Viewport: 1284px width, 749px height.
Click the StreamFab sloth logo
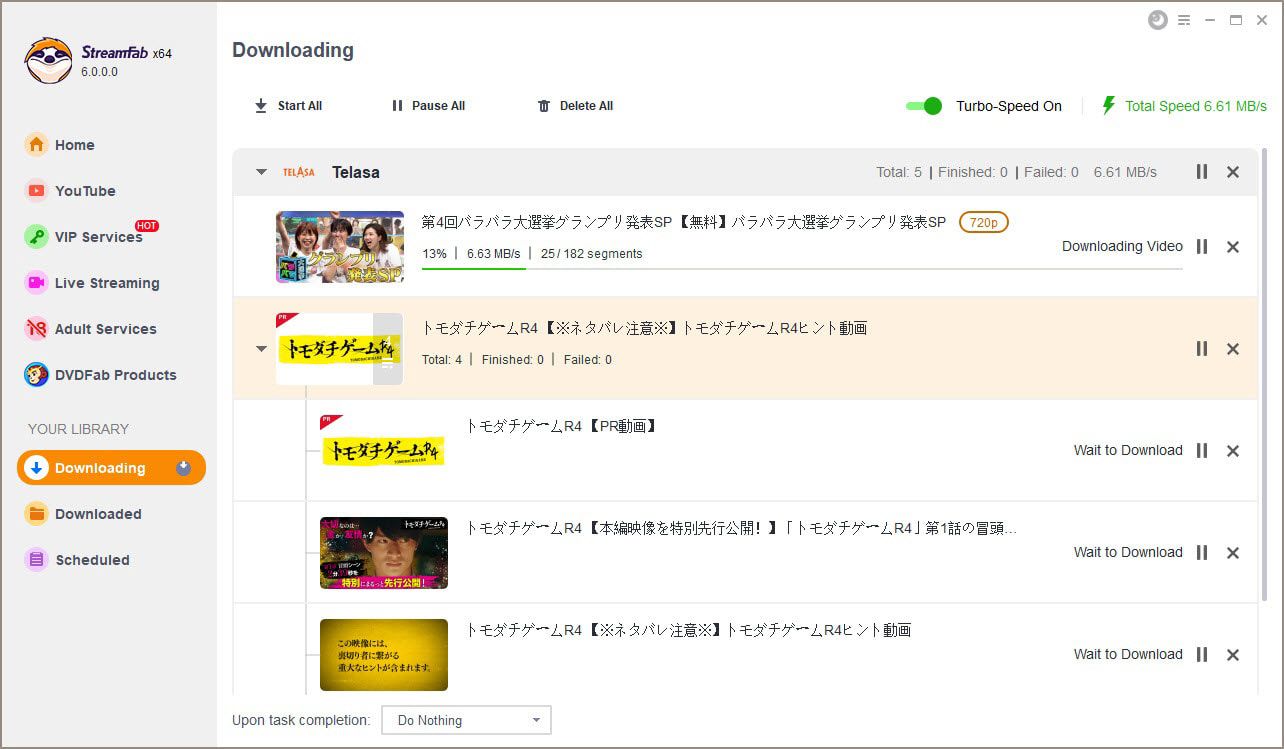[x=48, y=61]
